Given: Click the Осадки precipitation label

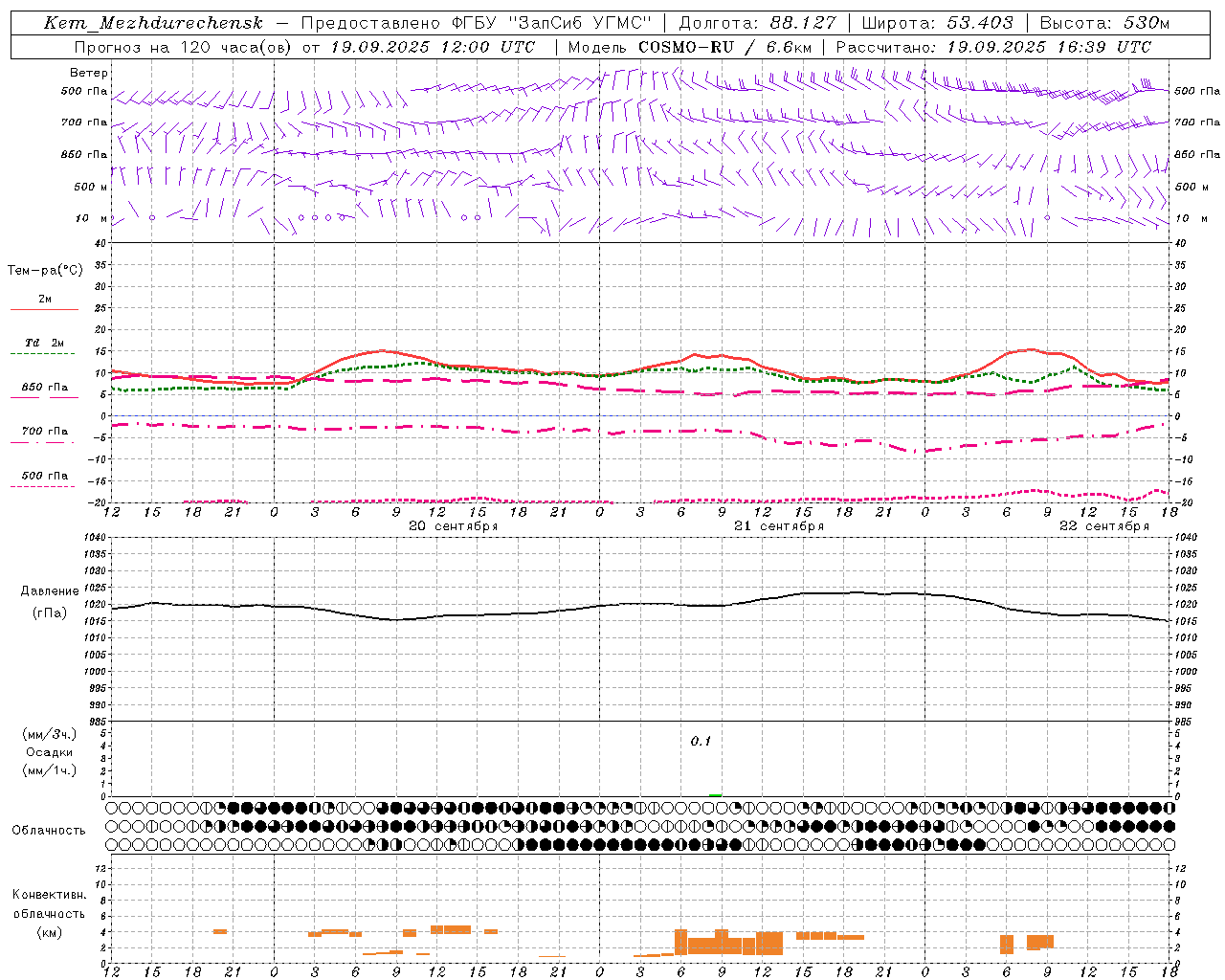Looking at the screenshot, I should point(50,752).
